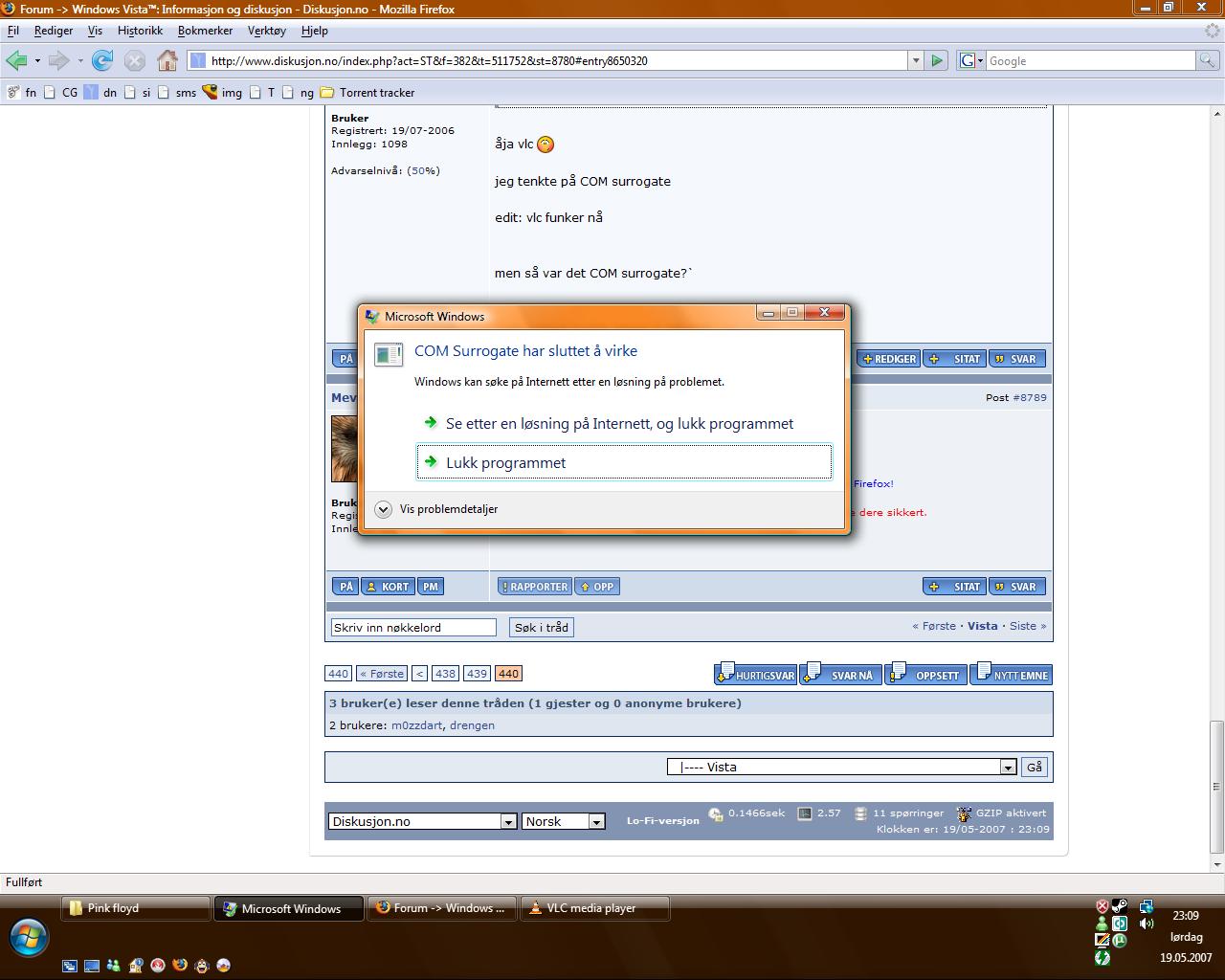Click the green sync arrows tray icon
Screen dimensions: 1225x980
[1102, 958]
